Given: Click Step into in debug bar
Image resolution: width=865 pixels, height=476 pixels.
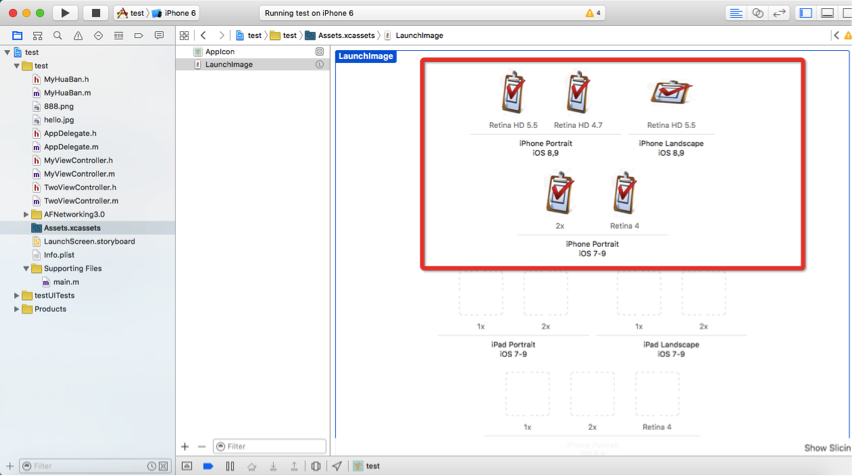Looking at the screenshot, I should (273, 466).
